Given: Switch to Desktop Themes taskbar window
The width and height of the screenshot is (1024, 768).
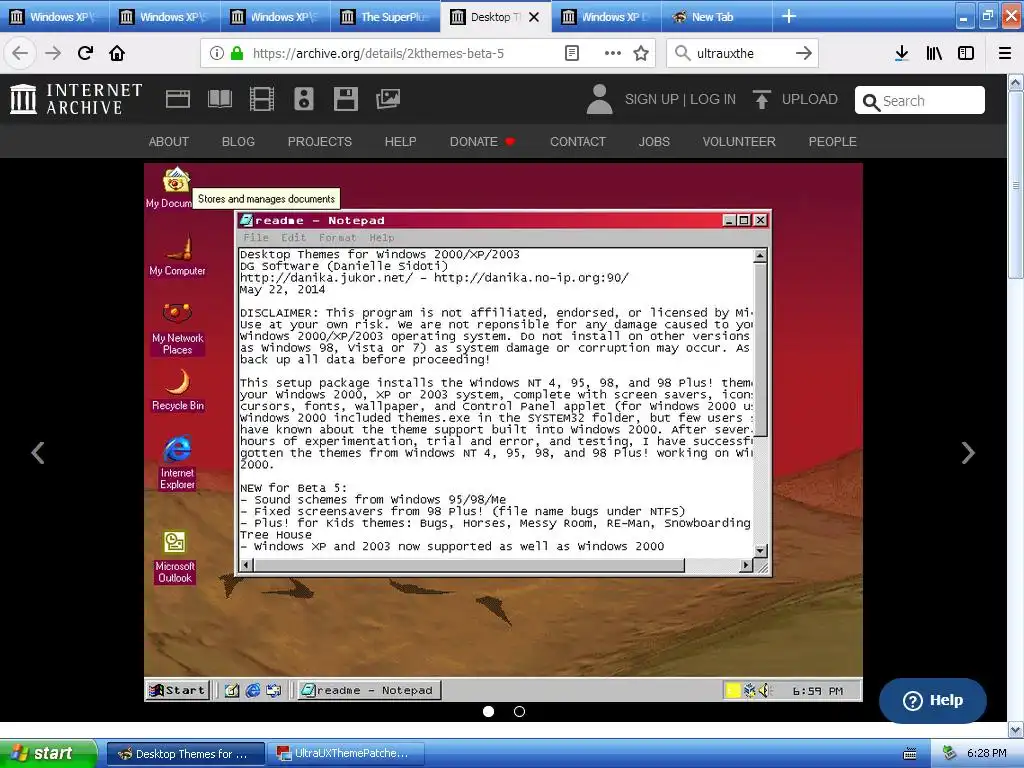Looking at the screenshot, I should (x=186, y=754).
